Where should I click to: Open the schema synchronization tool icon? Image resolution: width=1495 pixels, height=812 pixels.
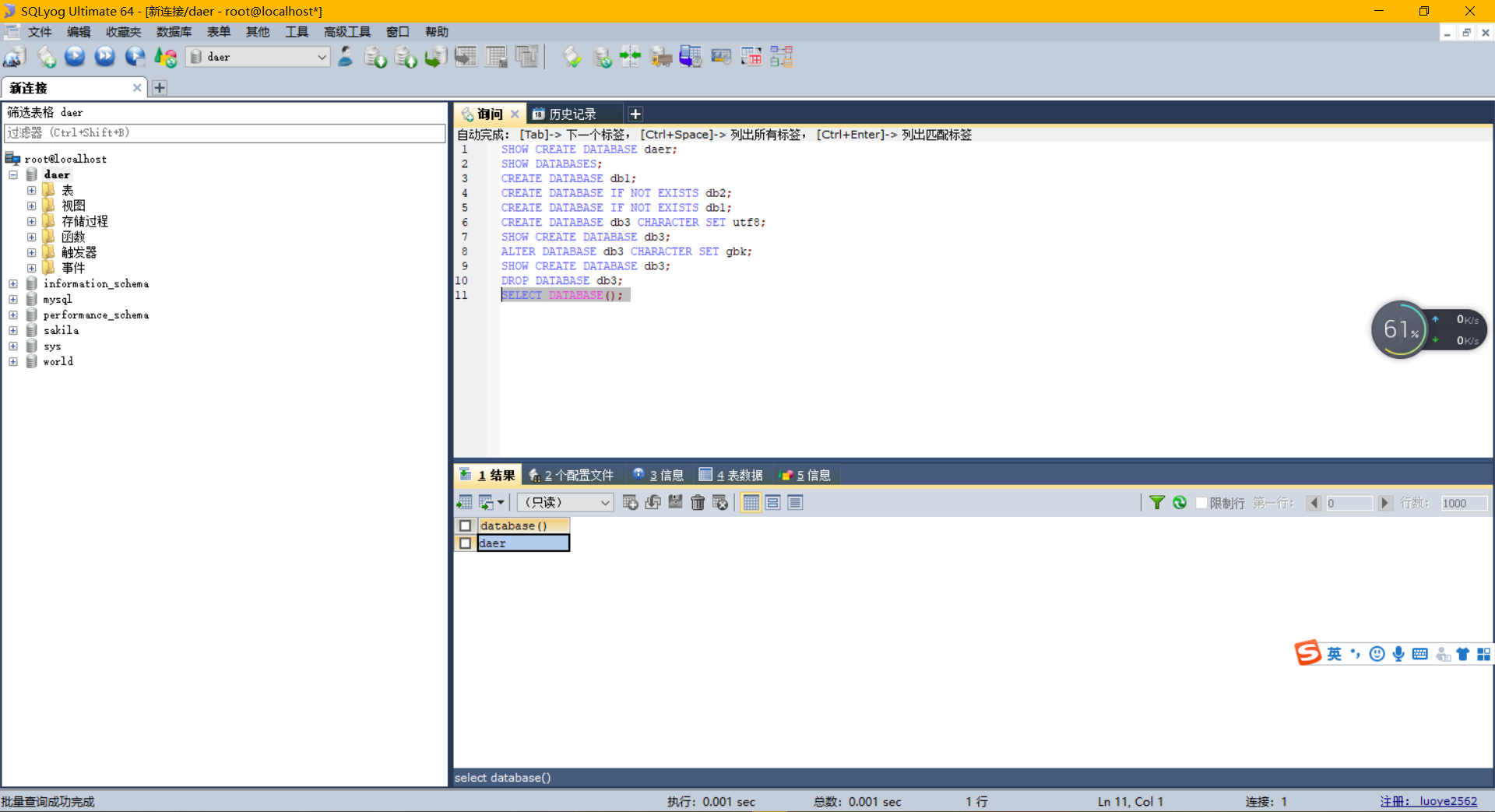pyautogui.click(x=631, y=57)
